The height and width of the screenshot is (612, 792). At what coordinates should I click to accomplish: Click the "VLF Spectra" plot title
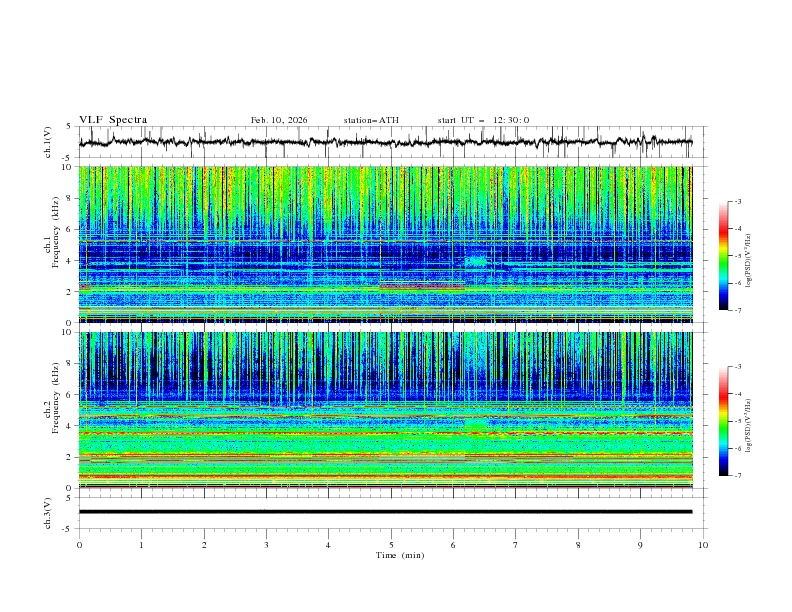point(113,120)
